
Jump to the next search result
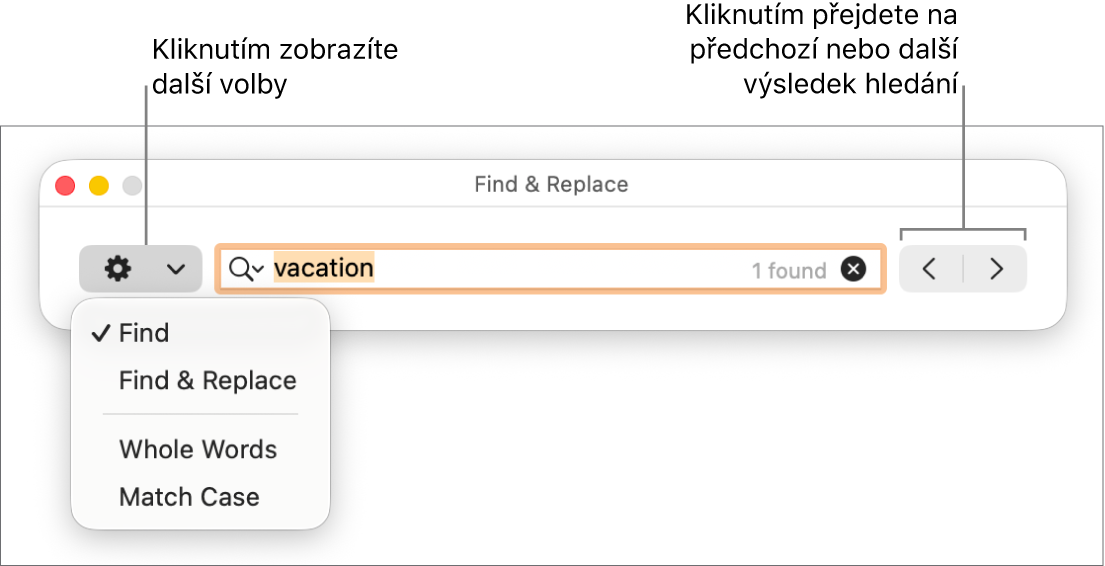coord(996,269)
